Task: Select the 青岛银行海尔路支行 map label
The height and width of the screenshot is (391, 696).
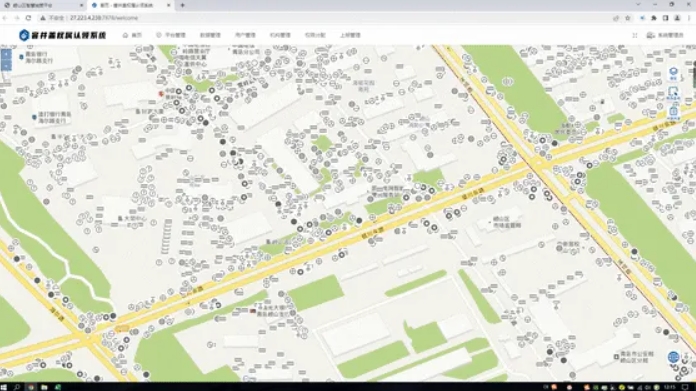Action: [40, 57]
